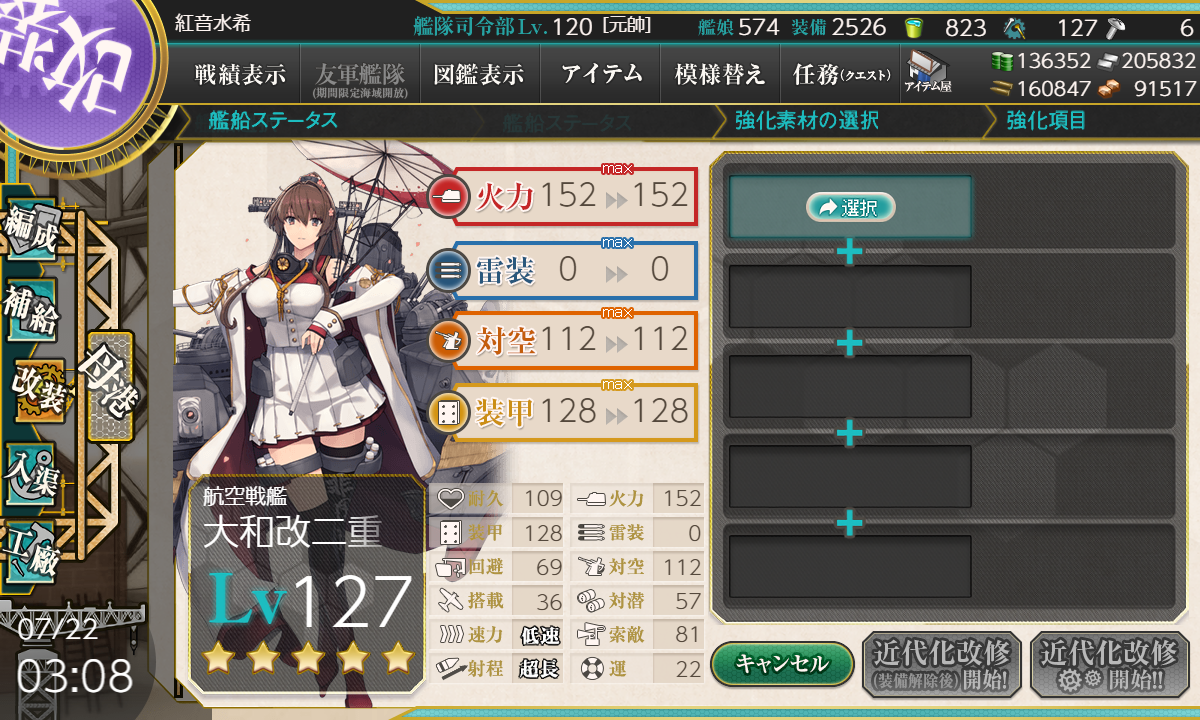Open 模様替え furniture menu
The width and height of the screenshot is (1200, 720).
point(720,75)
